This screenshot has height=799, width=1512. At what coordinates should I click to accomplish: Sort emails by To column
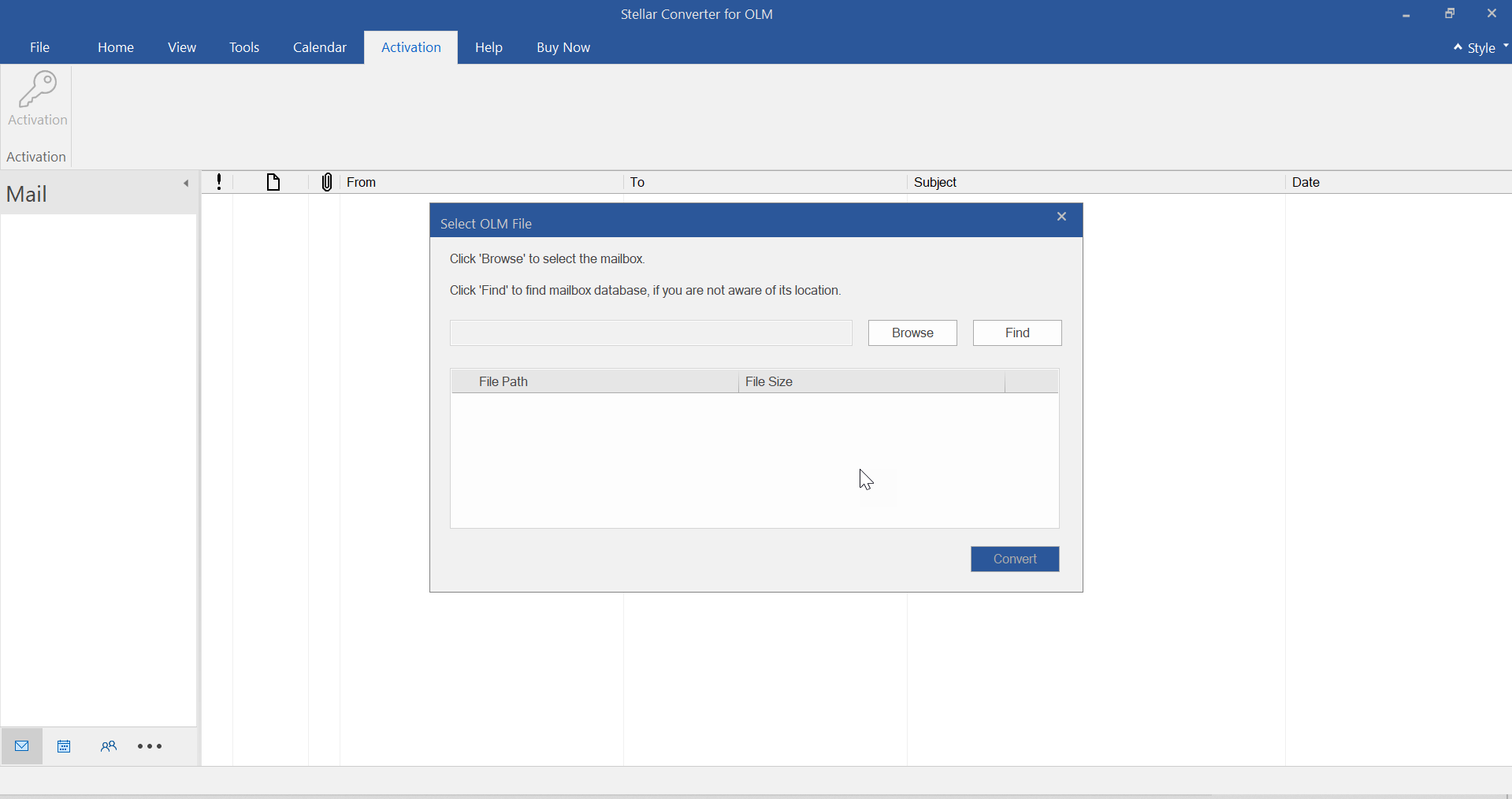[x=765, y=182]
